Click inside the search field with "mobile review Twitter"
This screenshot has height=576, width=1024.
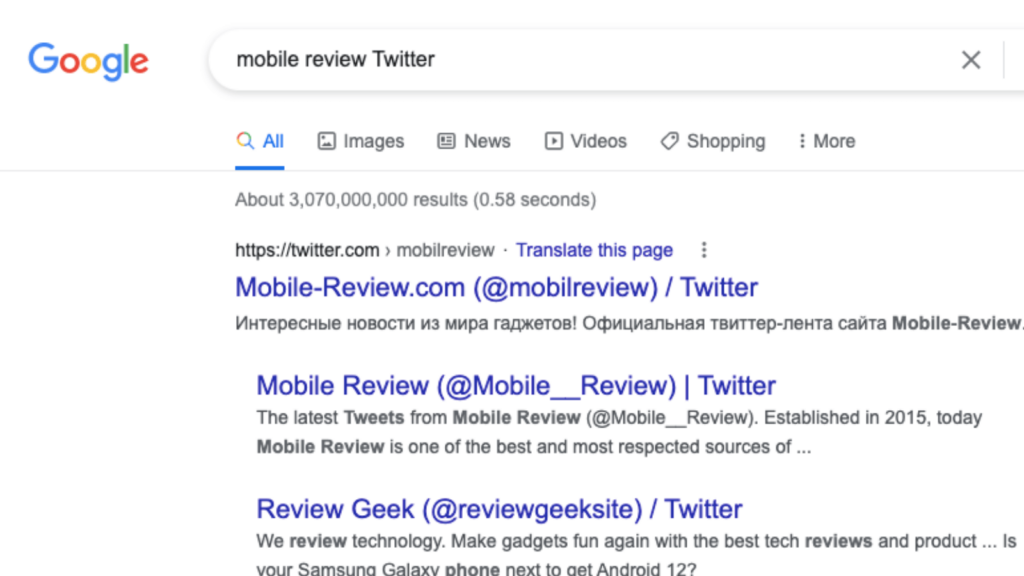pyautogui.click(x=588, y=59)
